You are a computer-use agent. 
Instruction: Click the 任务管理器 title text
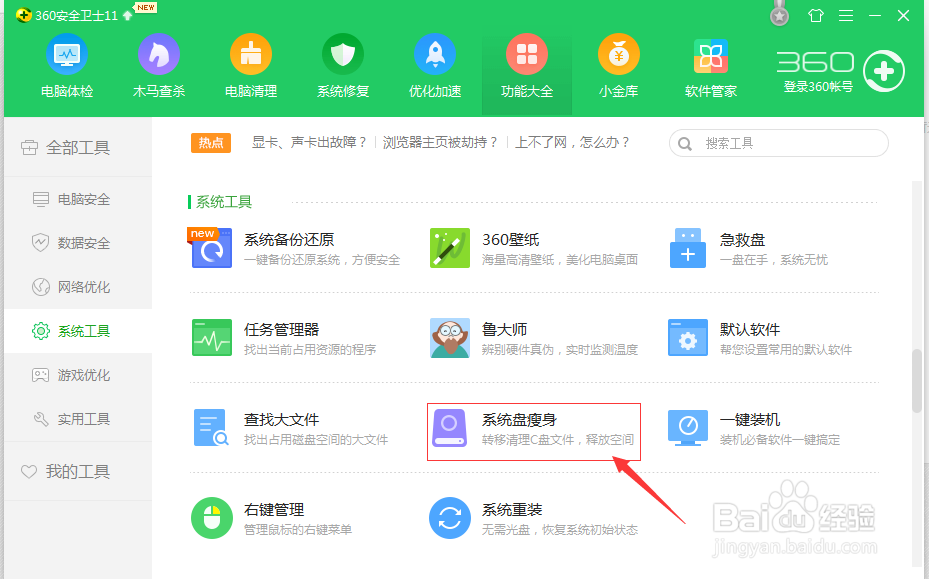(281, 330)
